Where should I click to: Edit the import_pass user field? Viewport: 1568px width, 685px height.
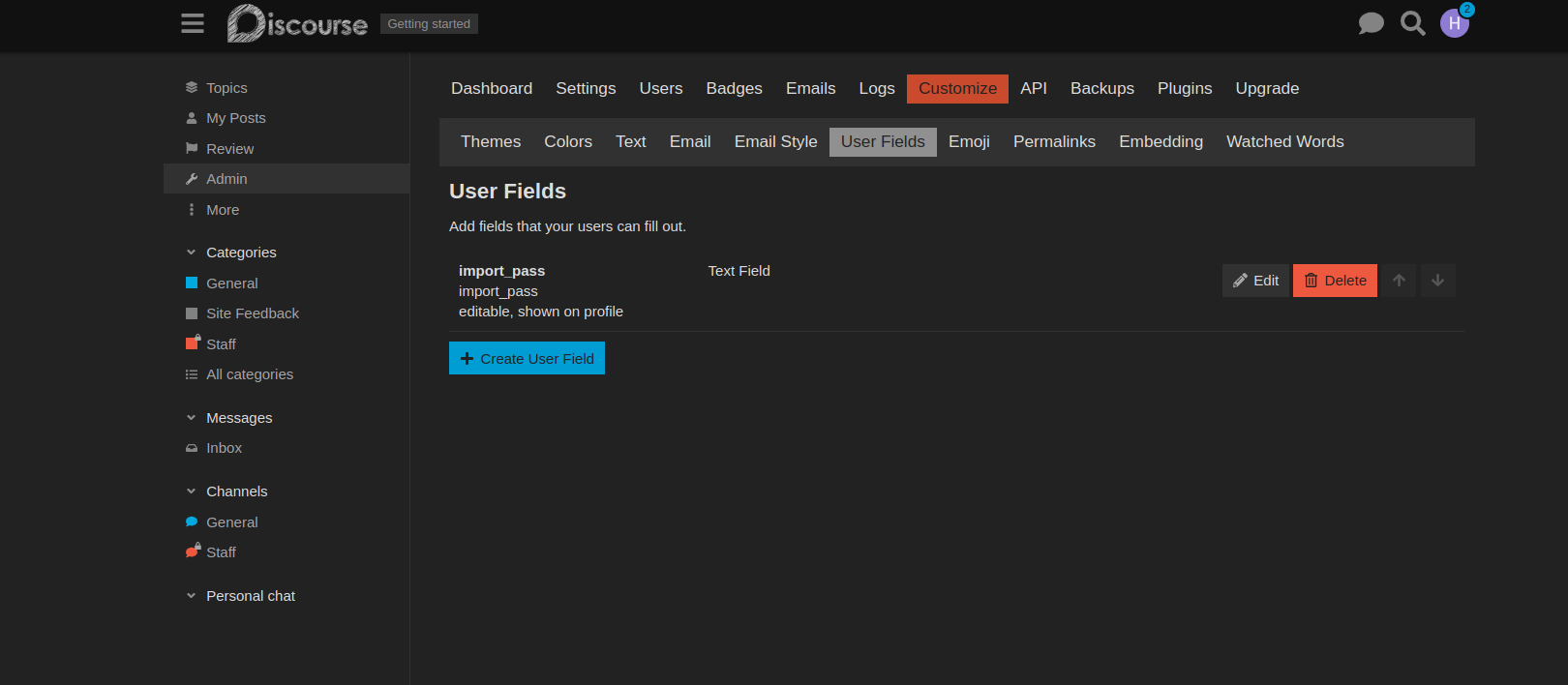tap(1255, 281)
